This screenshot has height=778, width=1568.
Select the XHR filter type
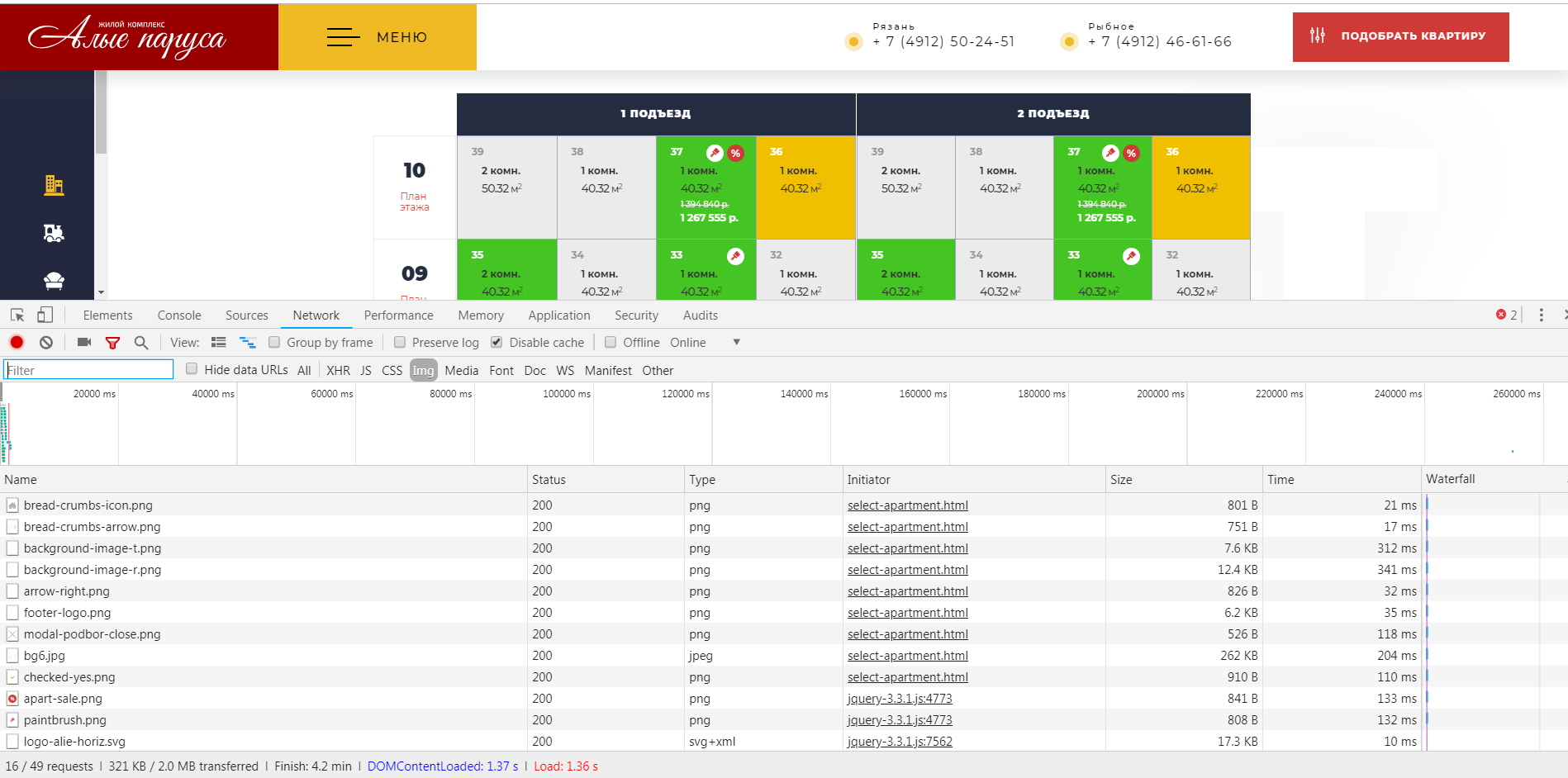tap(338, 370)
